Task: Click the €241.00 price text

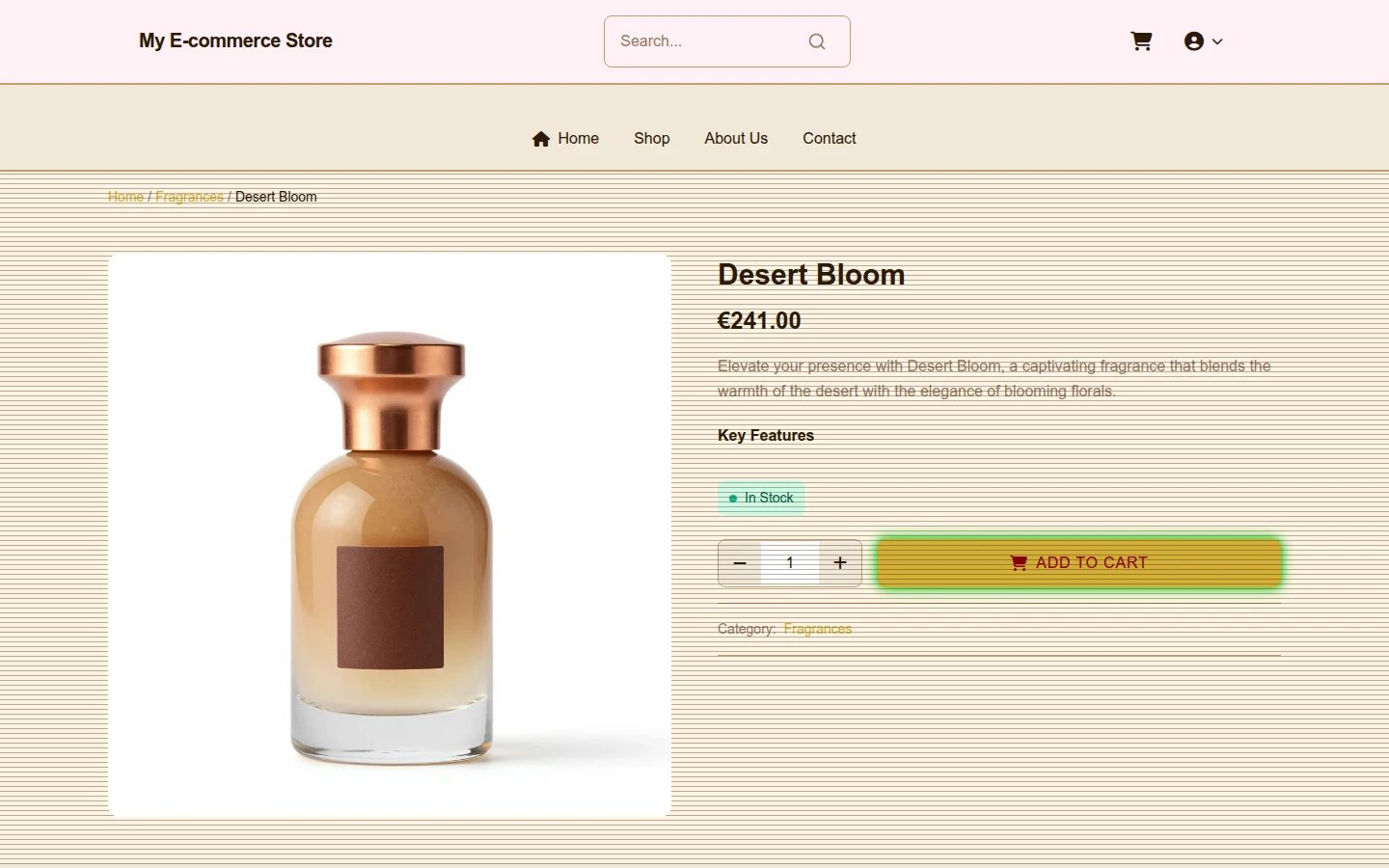Action: [x=759, y=321]
